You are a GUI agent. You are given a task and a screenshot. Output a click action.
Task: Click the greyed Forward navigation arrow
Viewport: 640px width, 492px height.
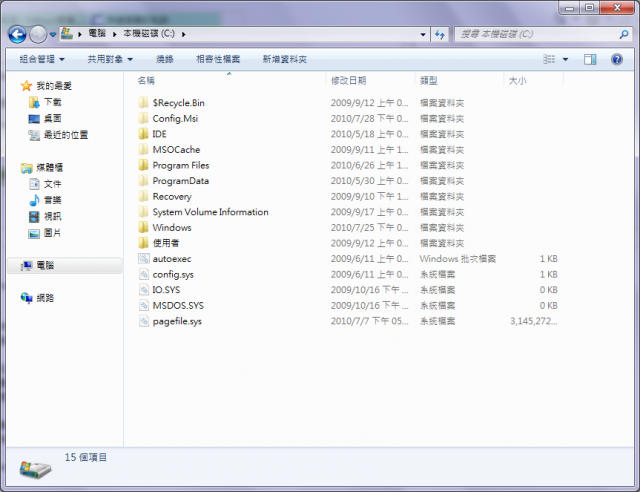38,34
